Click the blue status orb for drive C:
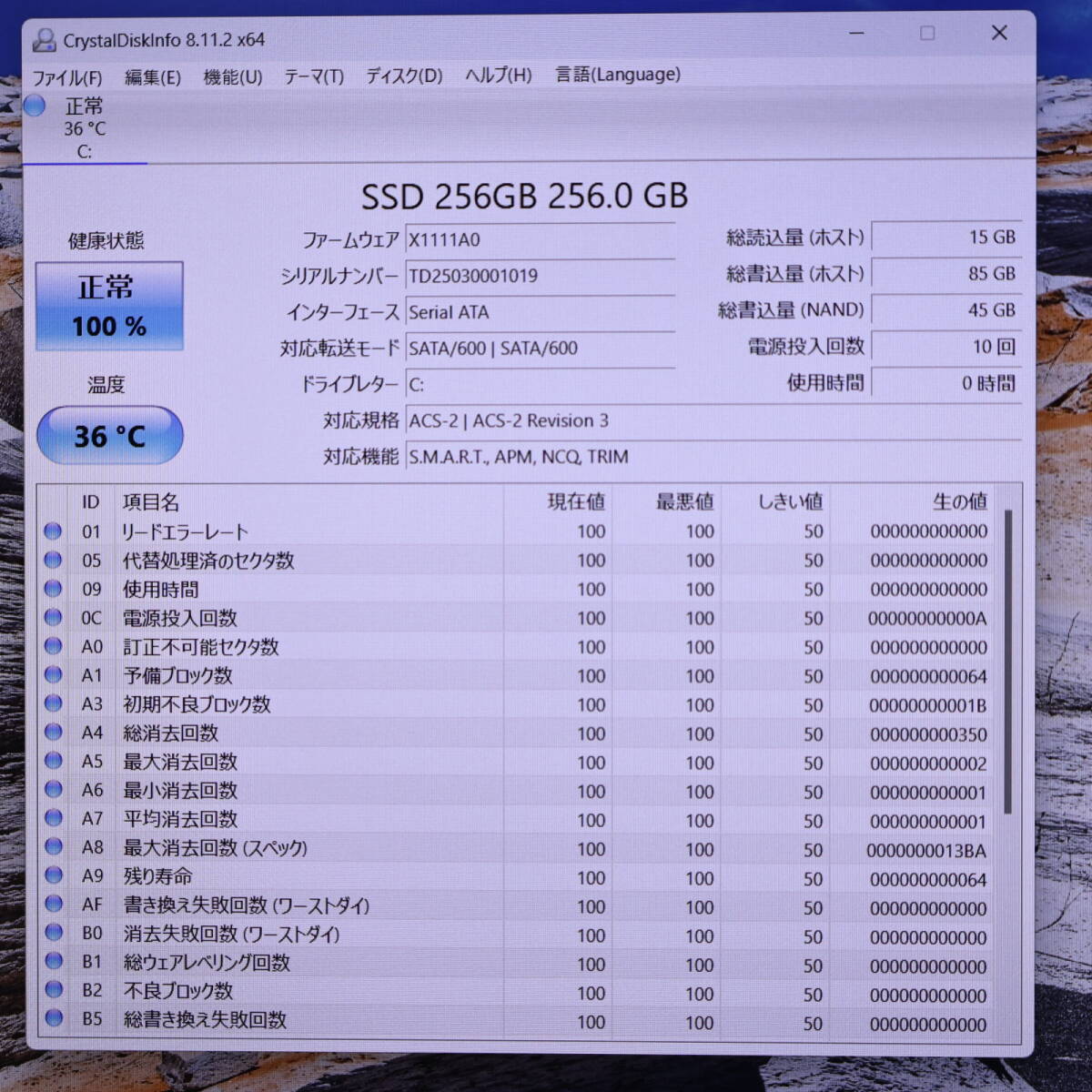This screenshot has height=1092, width=1092. (35, 106)
